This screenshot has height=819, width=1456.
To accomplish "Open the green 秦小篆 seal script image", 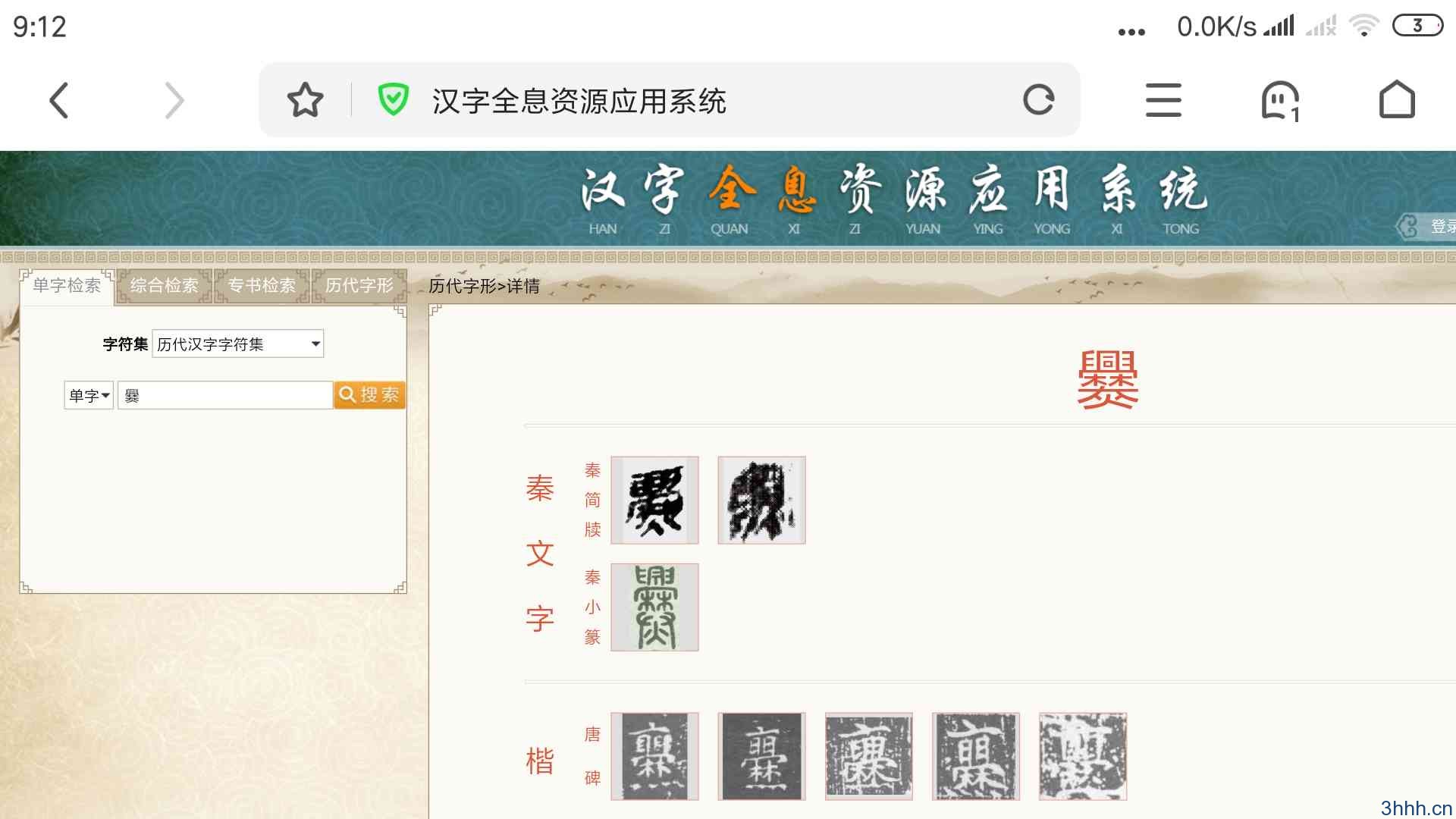I will pyautogui.click(x=654, y=607).
